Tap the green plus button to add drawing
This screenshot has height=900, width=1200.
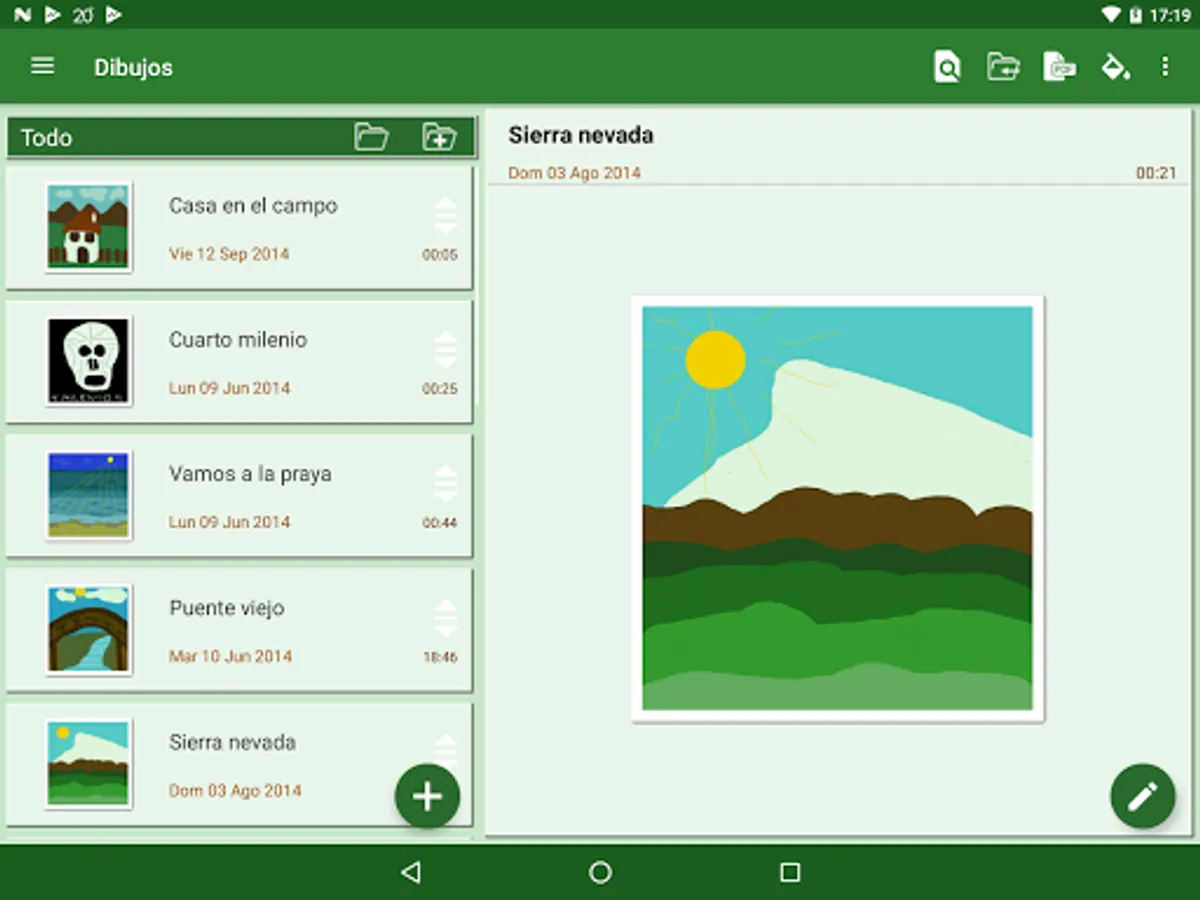click(427, 796)
